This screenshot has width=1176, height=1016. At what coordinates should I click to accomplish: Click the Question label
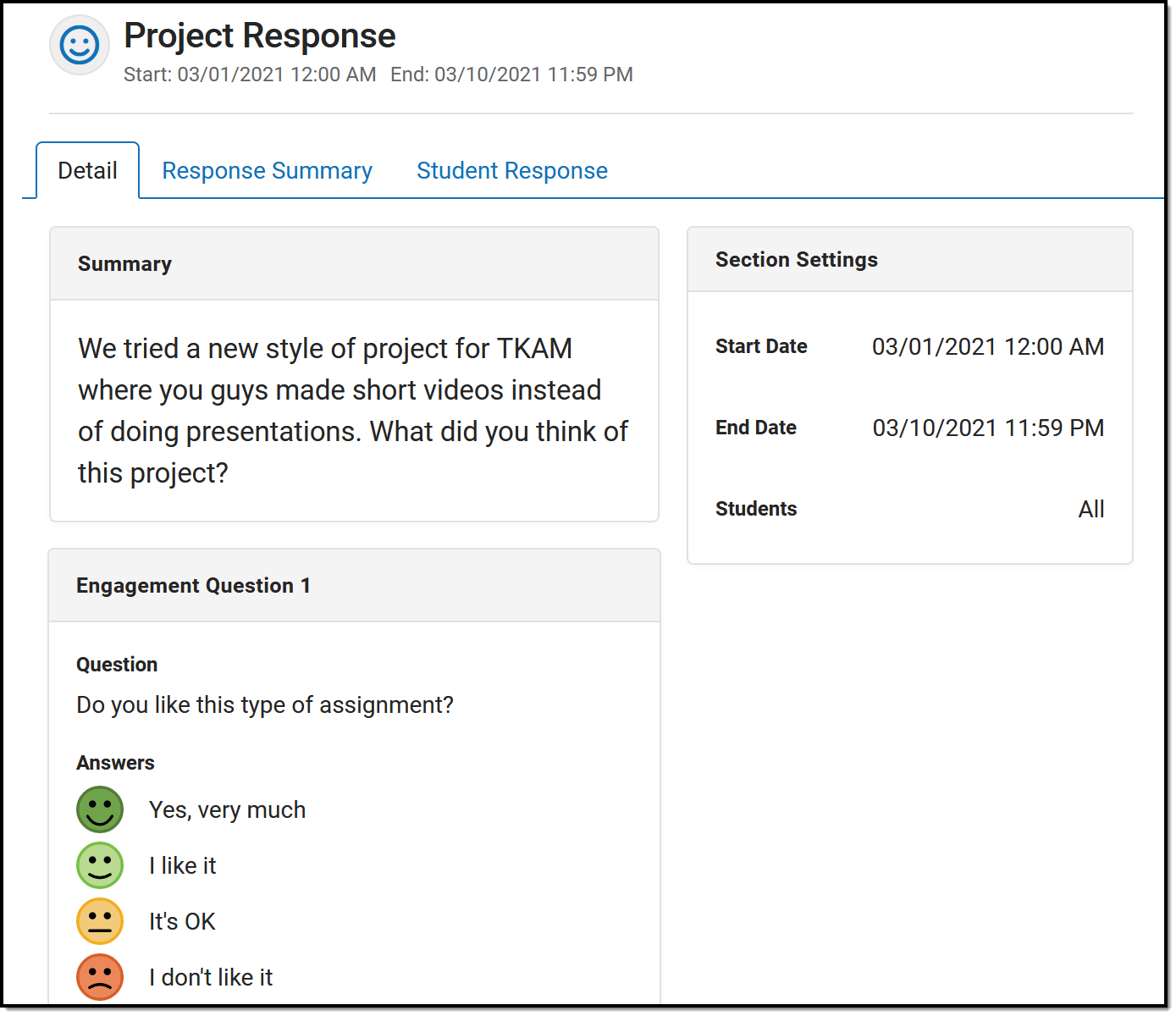[x=117, y=665]
